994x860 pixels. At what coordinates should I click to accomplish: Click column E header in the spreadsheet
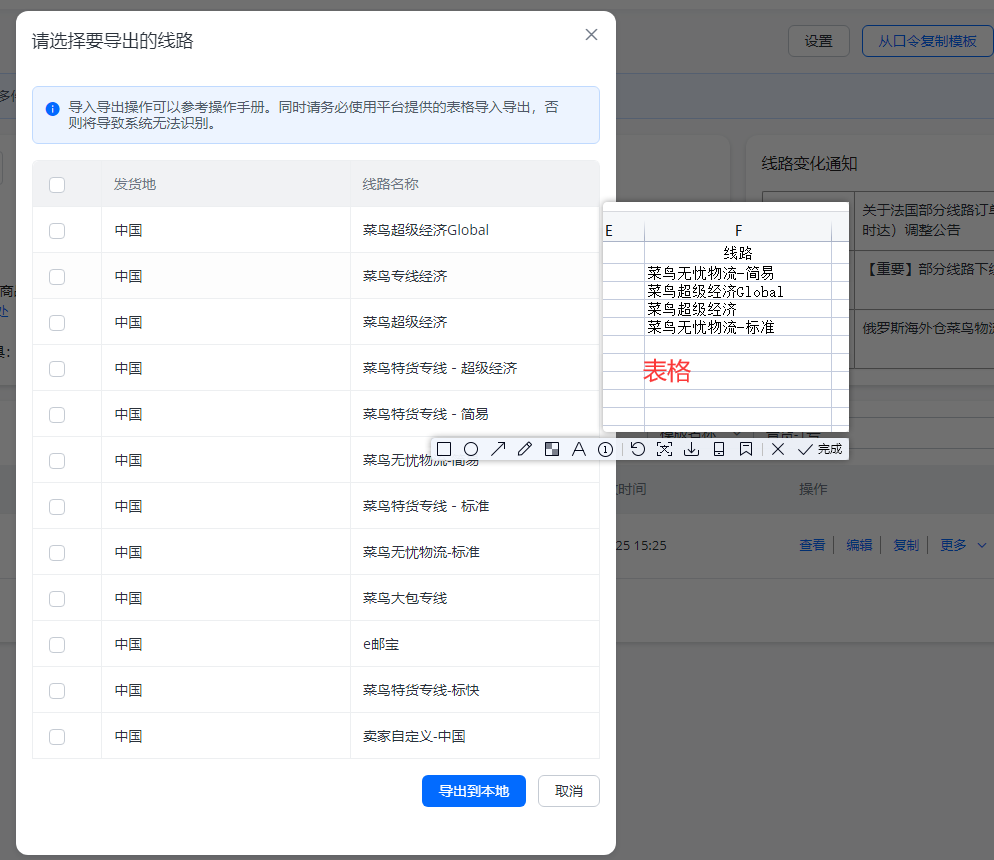(x=623, y=231)
